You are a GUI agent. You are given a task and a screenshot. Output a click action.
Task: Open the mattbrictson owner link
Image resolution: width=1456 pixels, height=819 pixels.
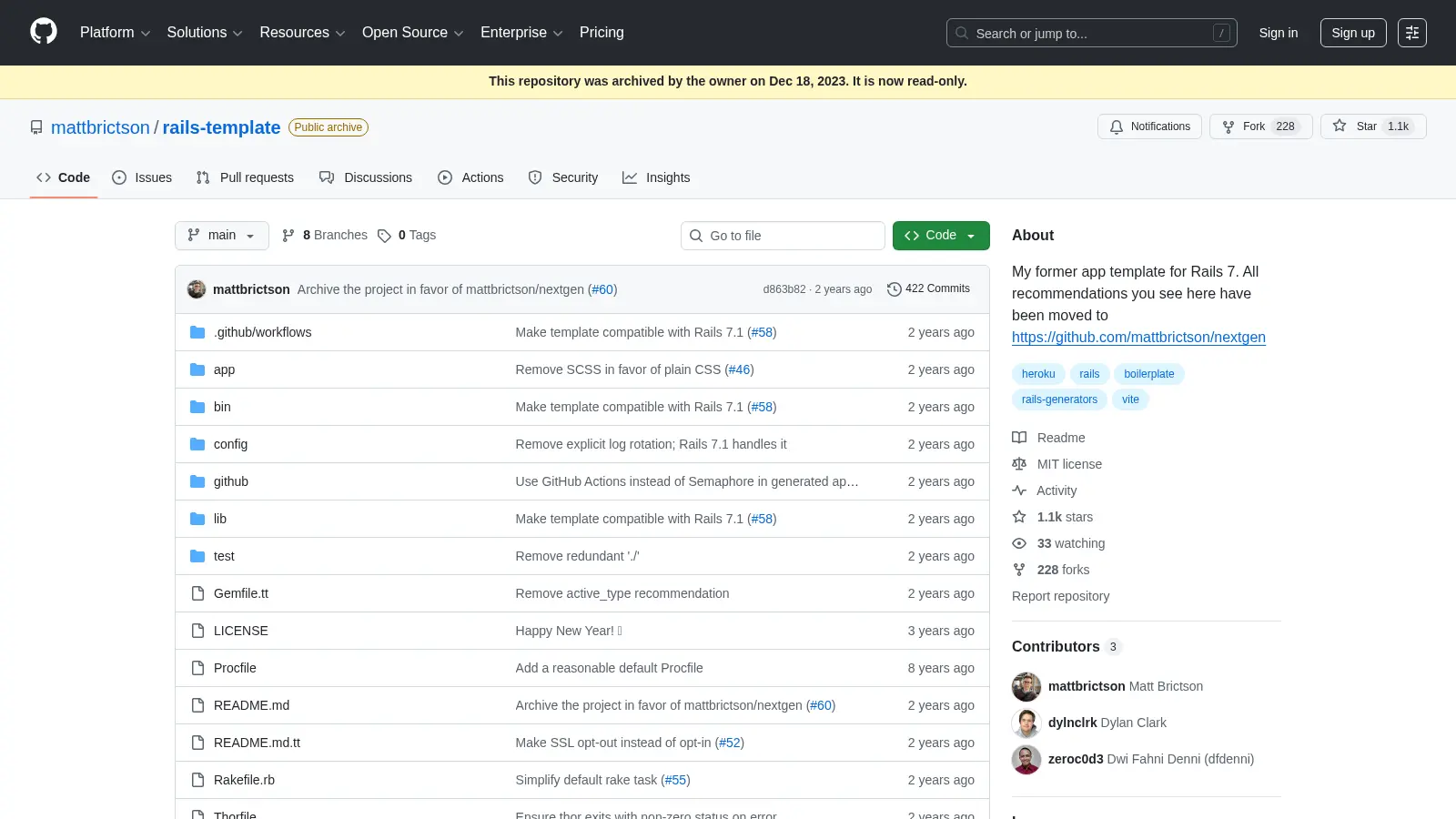(100, 127)
